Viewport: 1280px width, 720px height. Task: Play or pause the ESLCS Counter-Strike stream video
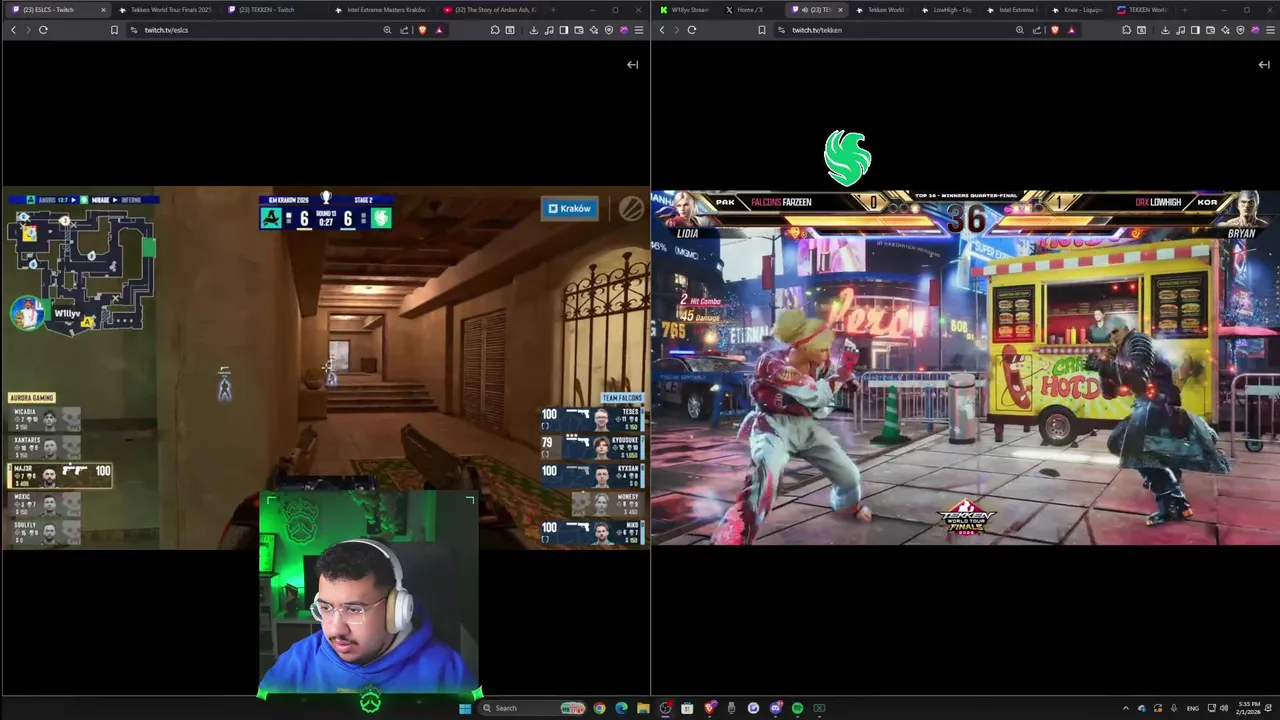325,368
